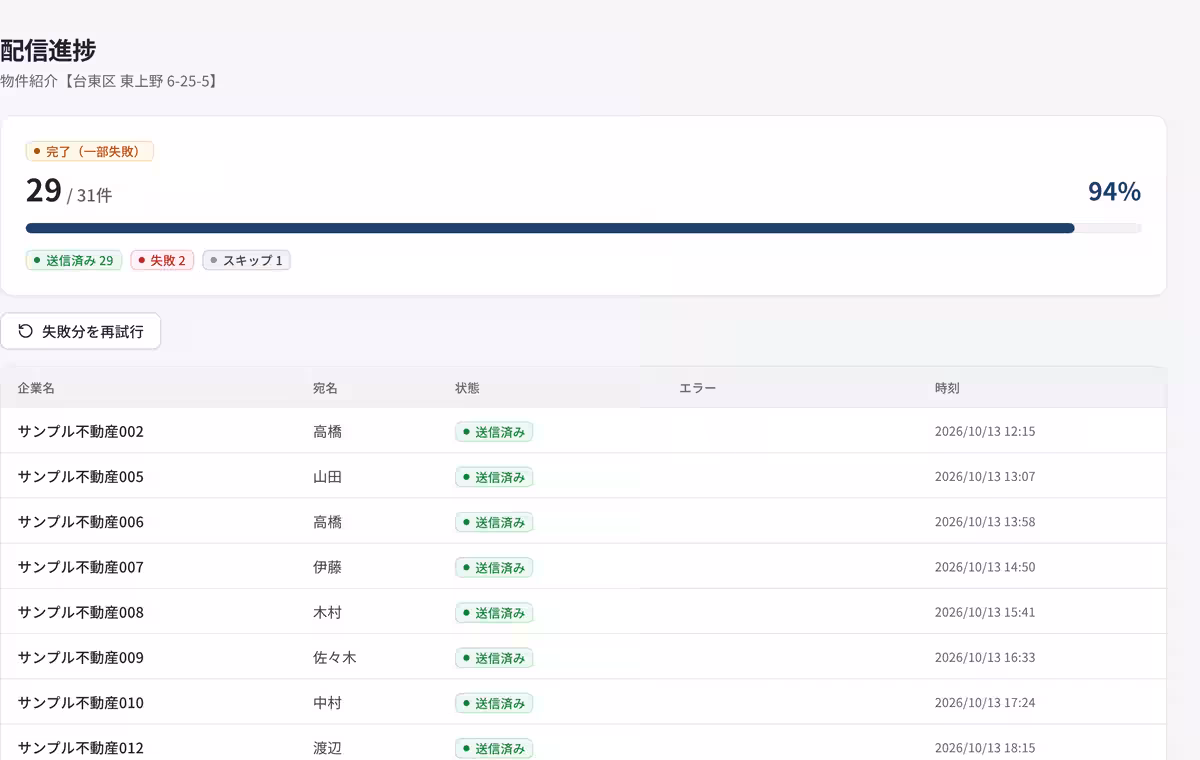Screen dimensions: 1200x760
Task: Click the 送信済み badge for サンプル不動産006
Action: [x=494, y=522]
